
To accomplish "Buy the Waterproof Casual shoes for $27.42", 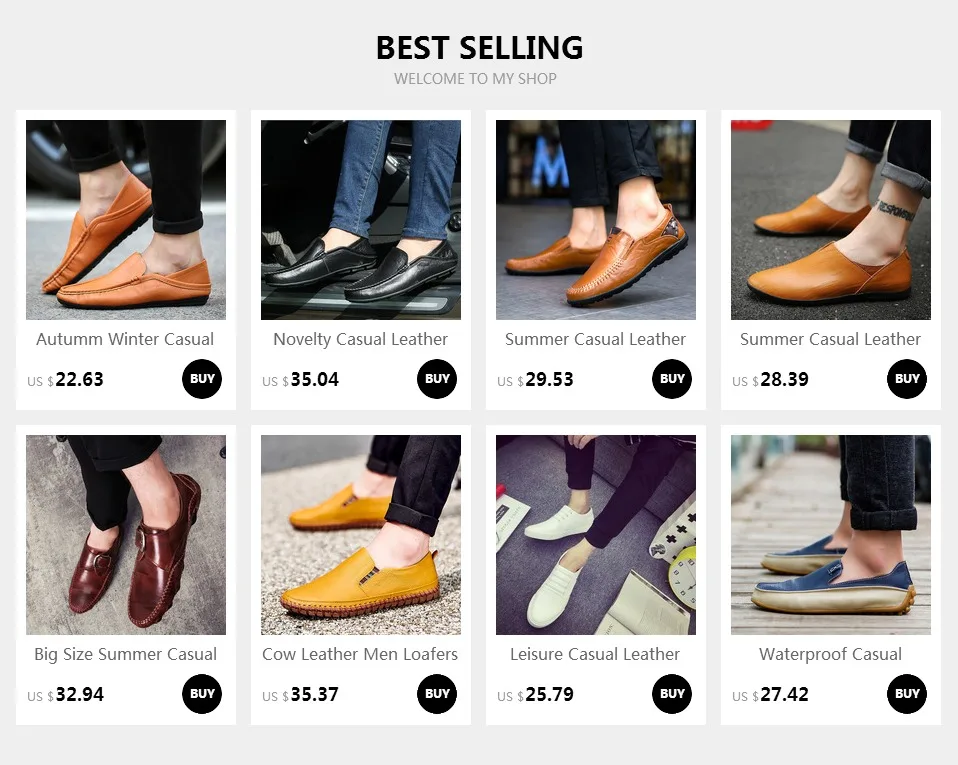I will [907, 694].
